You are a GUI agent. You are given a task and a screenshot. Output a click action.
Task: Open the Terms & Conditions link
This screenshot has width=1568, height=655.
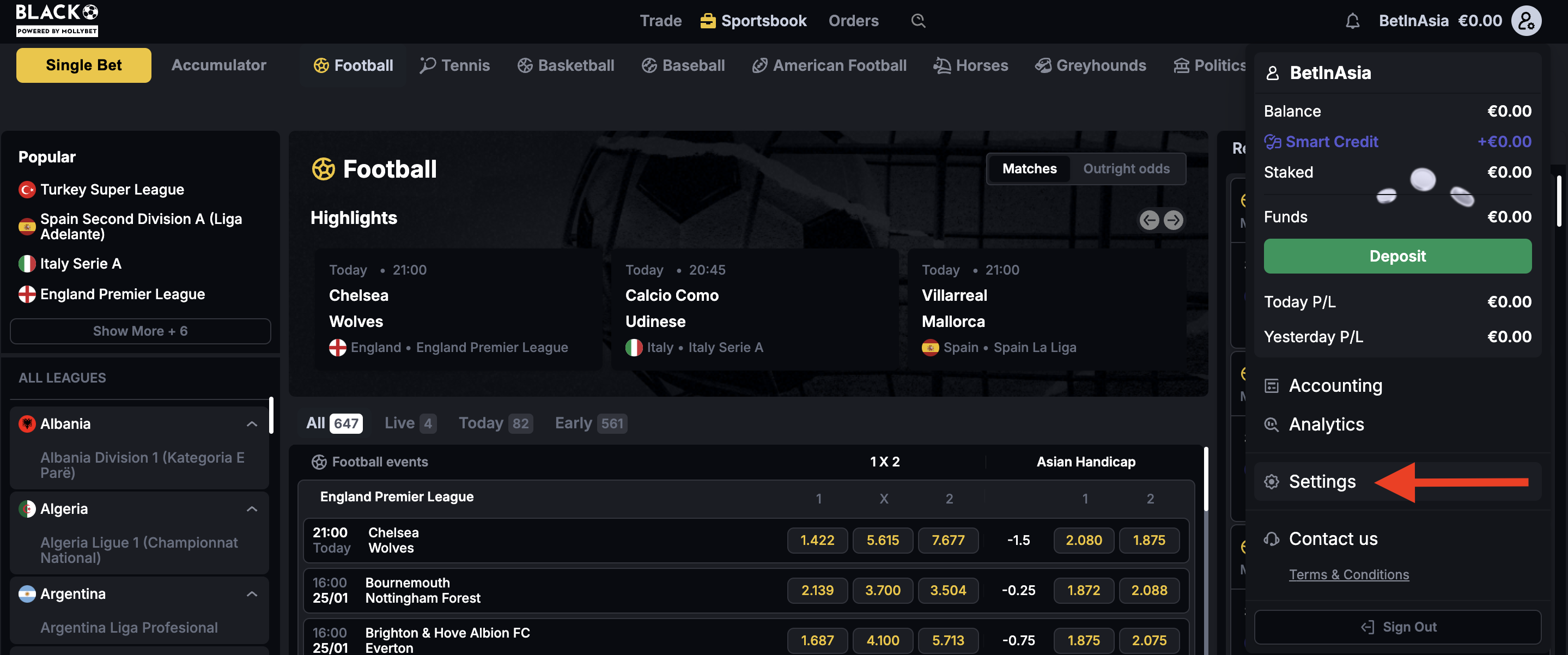click(x=1348, y=574)
